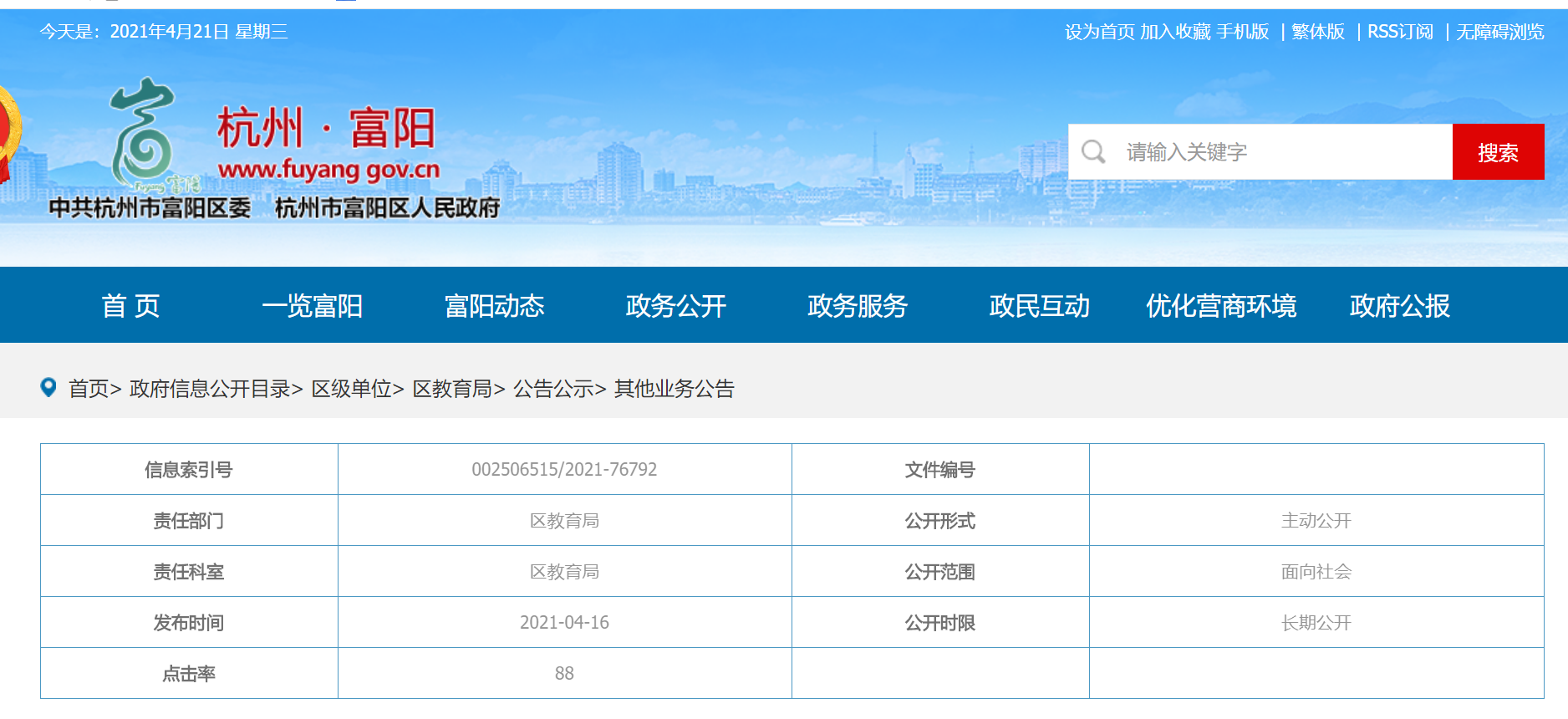Image resolution: width=1568 pixels, height=719 pixels.
Task: Open 政府信息公开目录 breadcrumb link
Action: pyautogui.click(x=210, y=389)
